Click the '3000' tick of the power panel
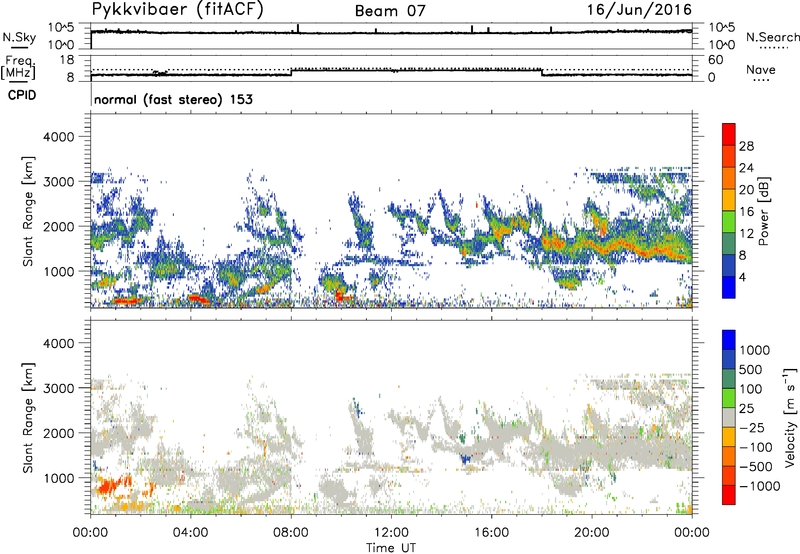The width and height of the screenshot is (800, 554). pyautogui.click(x=58, y=182)
